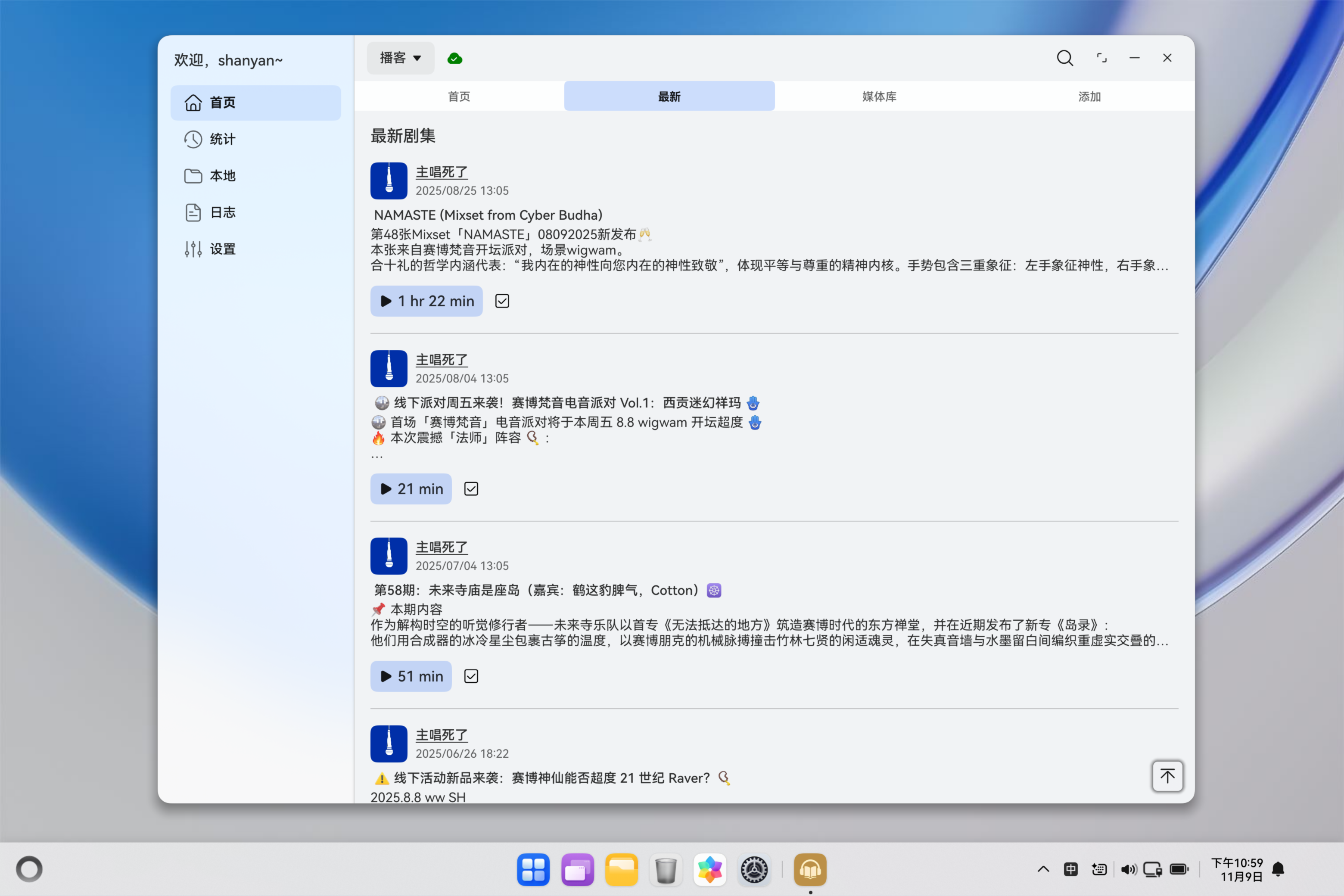1344x896 pixels.
Task: Switch to the 首页 tab
Action: click(x=459, y=96)
